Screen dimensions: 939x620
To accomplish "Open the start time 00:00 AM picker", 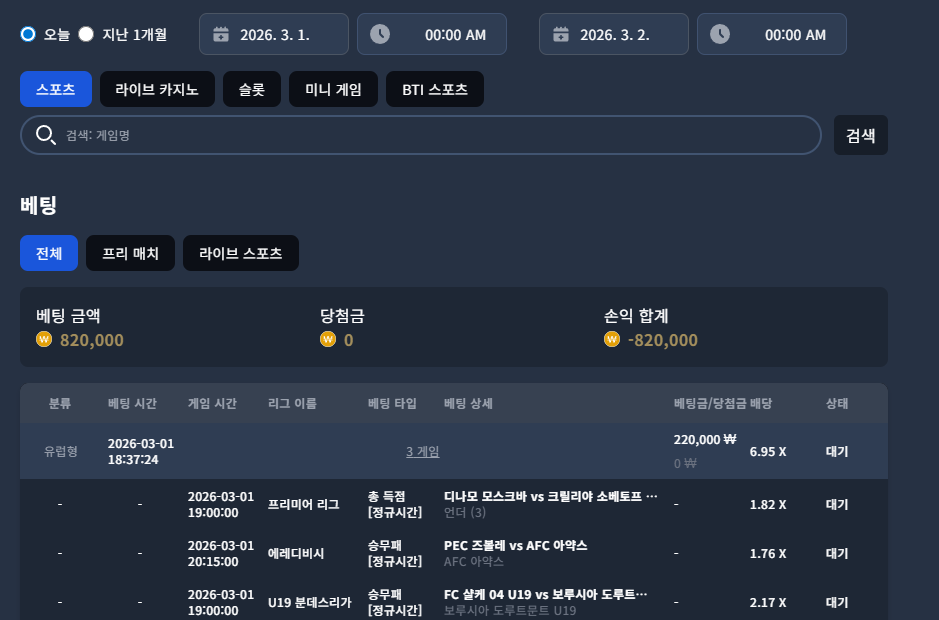I will [x=432, y=34].
